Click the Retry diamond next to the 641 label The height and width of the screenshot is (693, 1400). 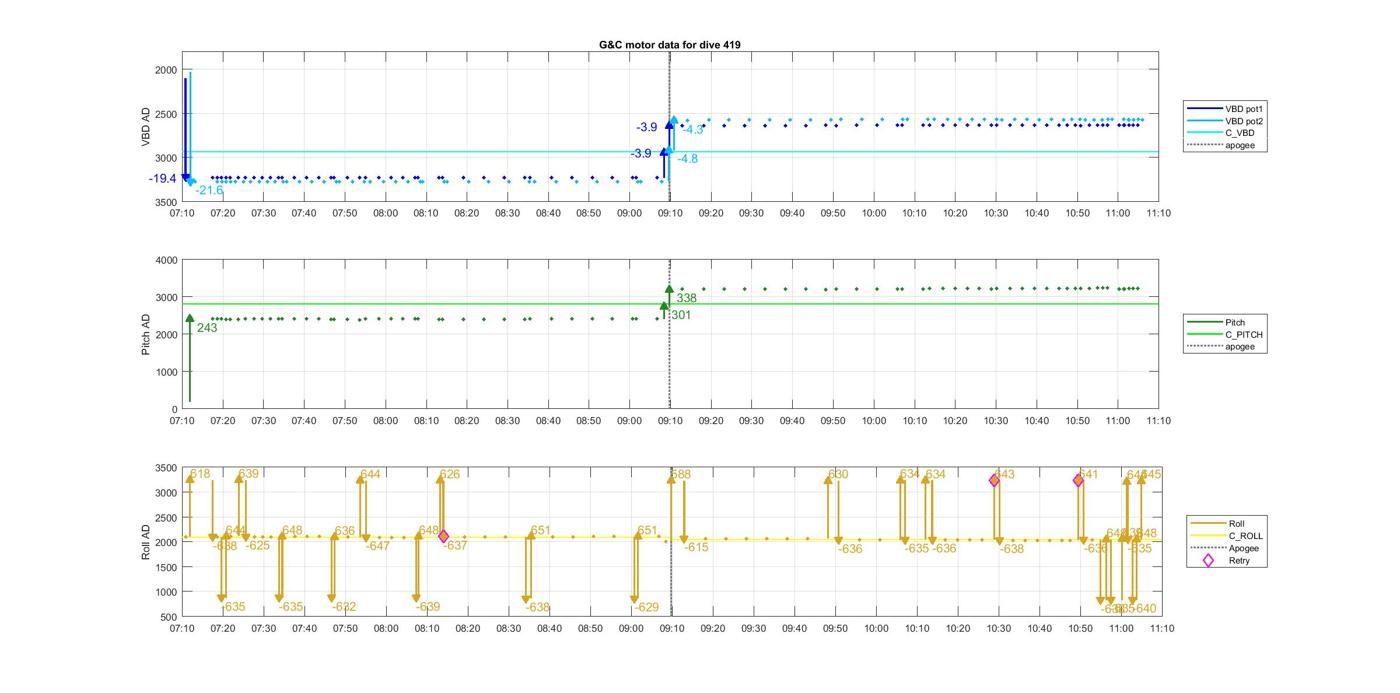click(1078, 481)
